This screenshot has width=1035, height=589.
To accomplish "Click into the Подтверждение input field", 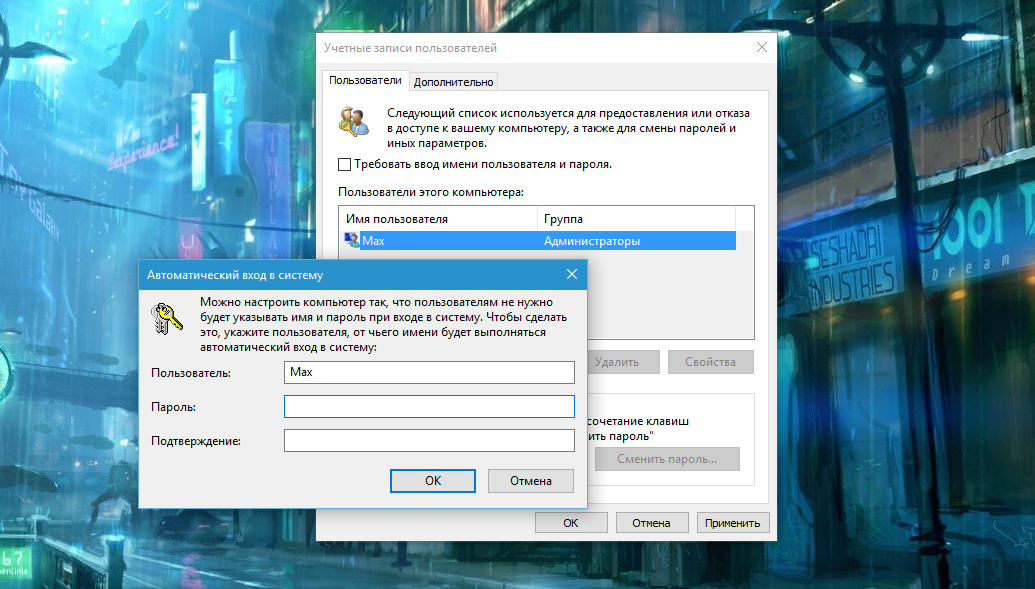I will coord(429,441).
